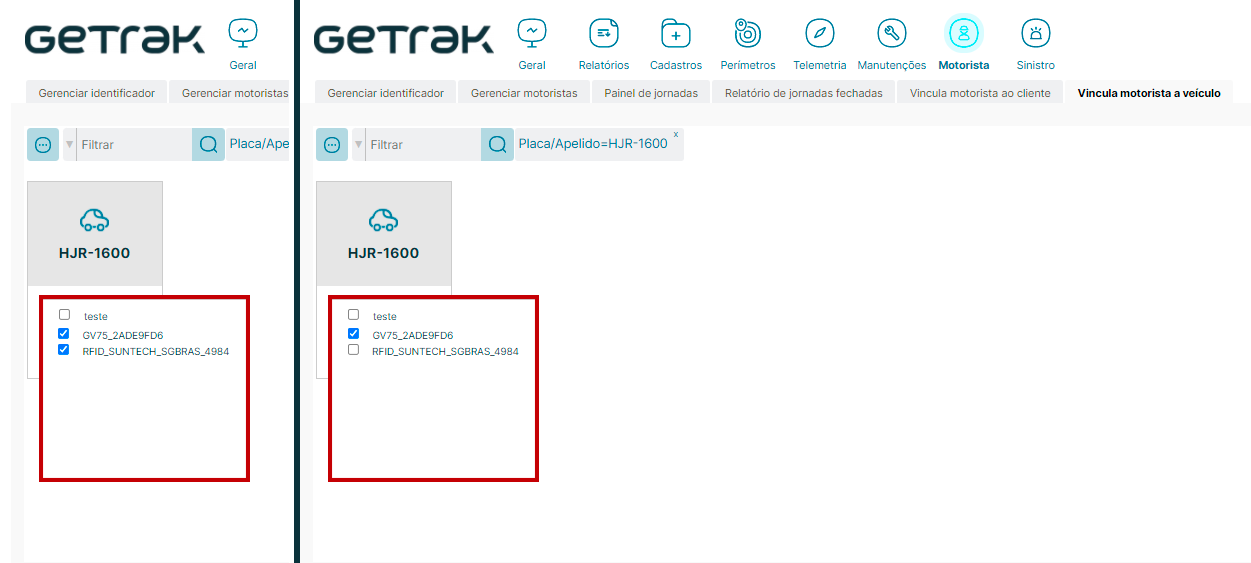Tick the teste checkbox in the right pane
Image resolution: width=1251 pixels, height=563 pixels.
[354, 315]
